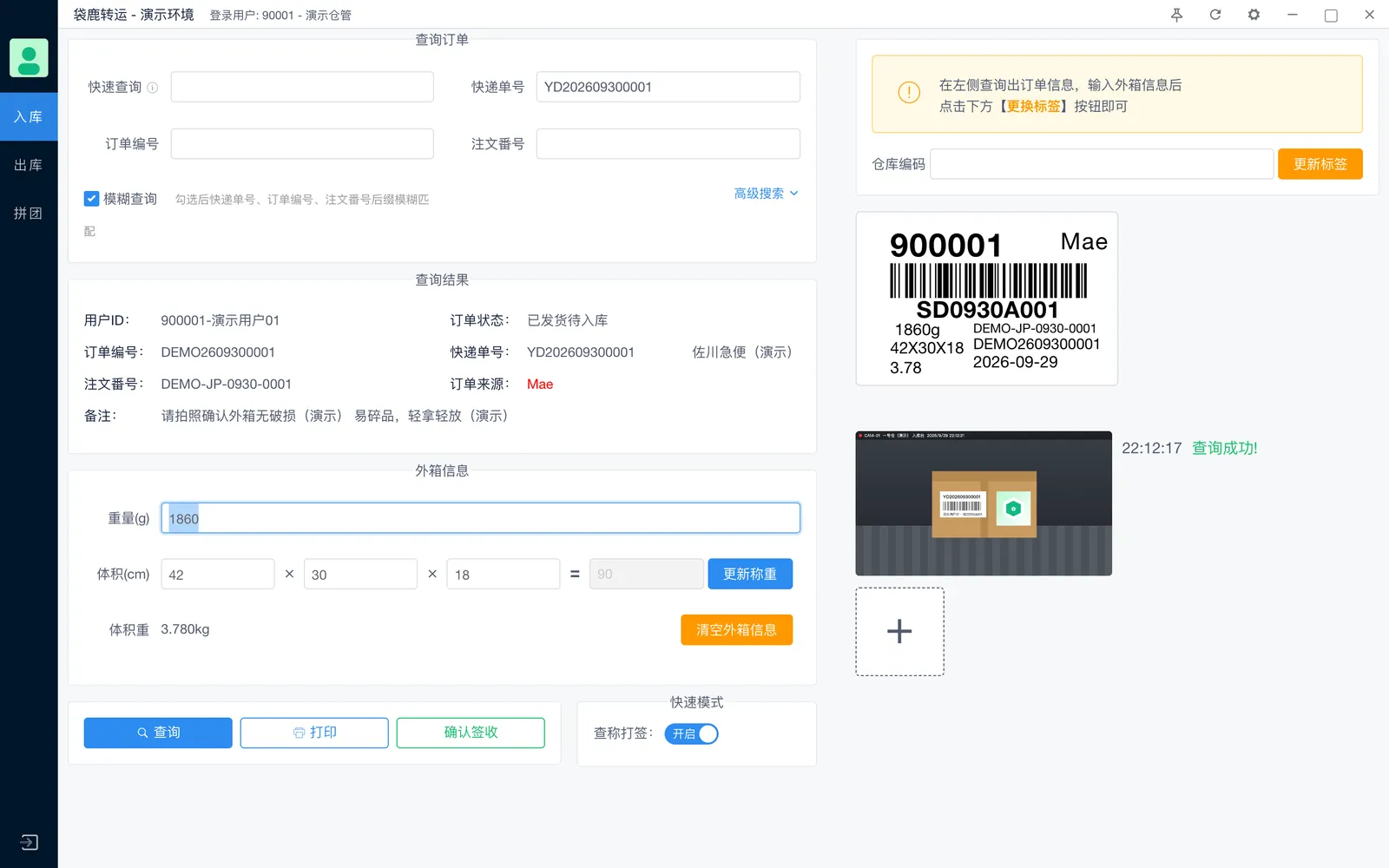Click the refresh icon in title bar

[x=1215, y=15]
